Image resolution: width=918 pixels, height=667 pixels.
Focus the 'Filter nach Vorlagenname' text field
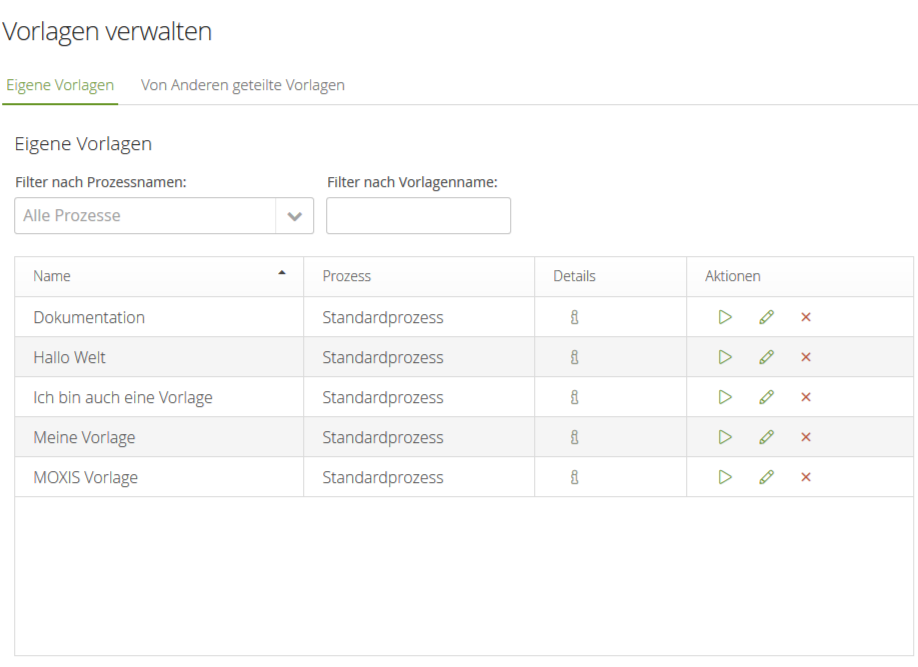418,216
